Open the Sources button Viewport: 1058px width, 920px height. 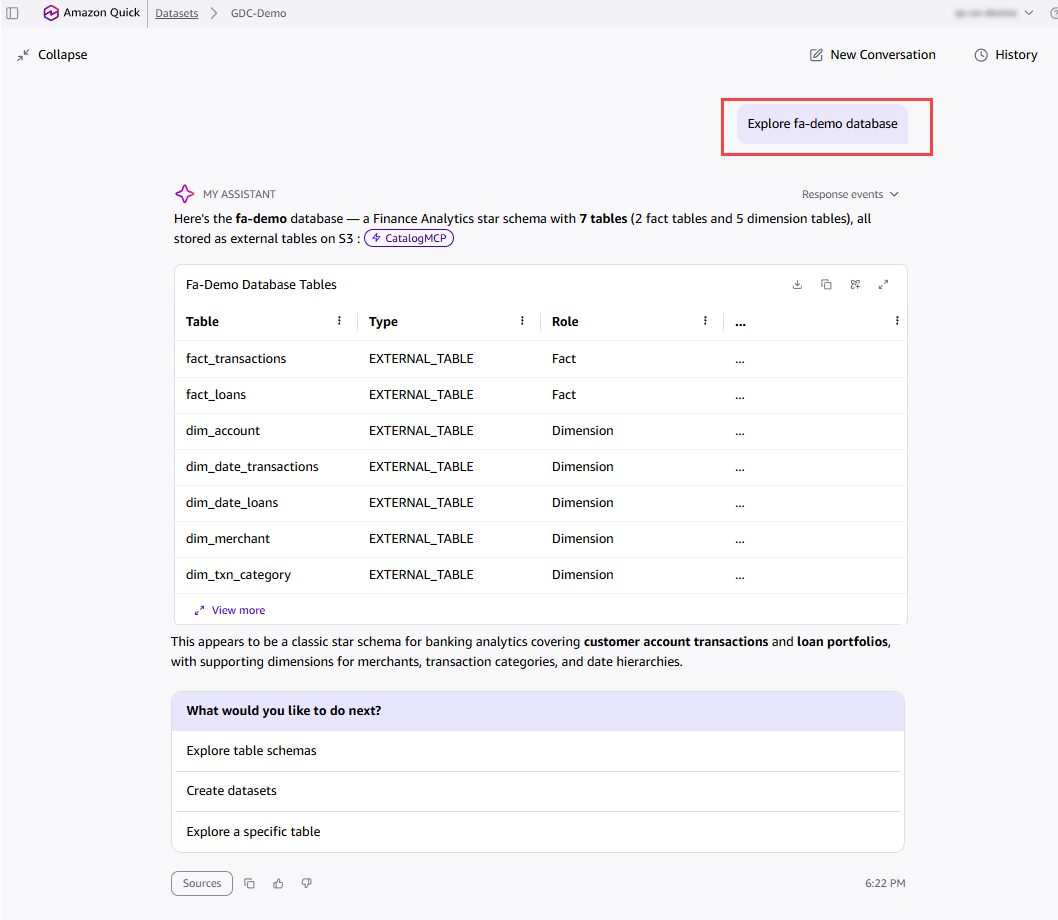[x=202, y=884]
